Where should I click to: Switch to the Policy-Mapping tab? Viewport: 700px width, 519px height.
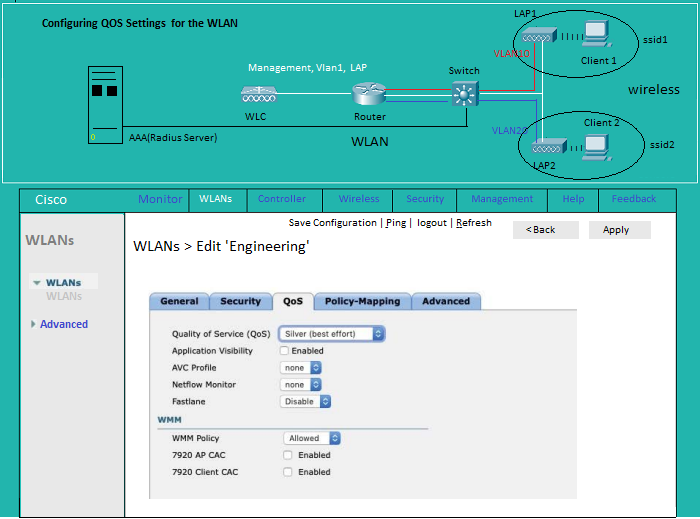[x=362, y=301]
